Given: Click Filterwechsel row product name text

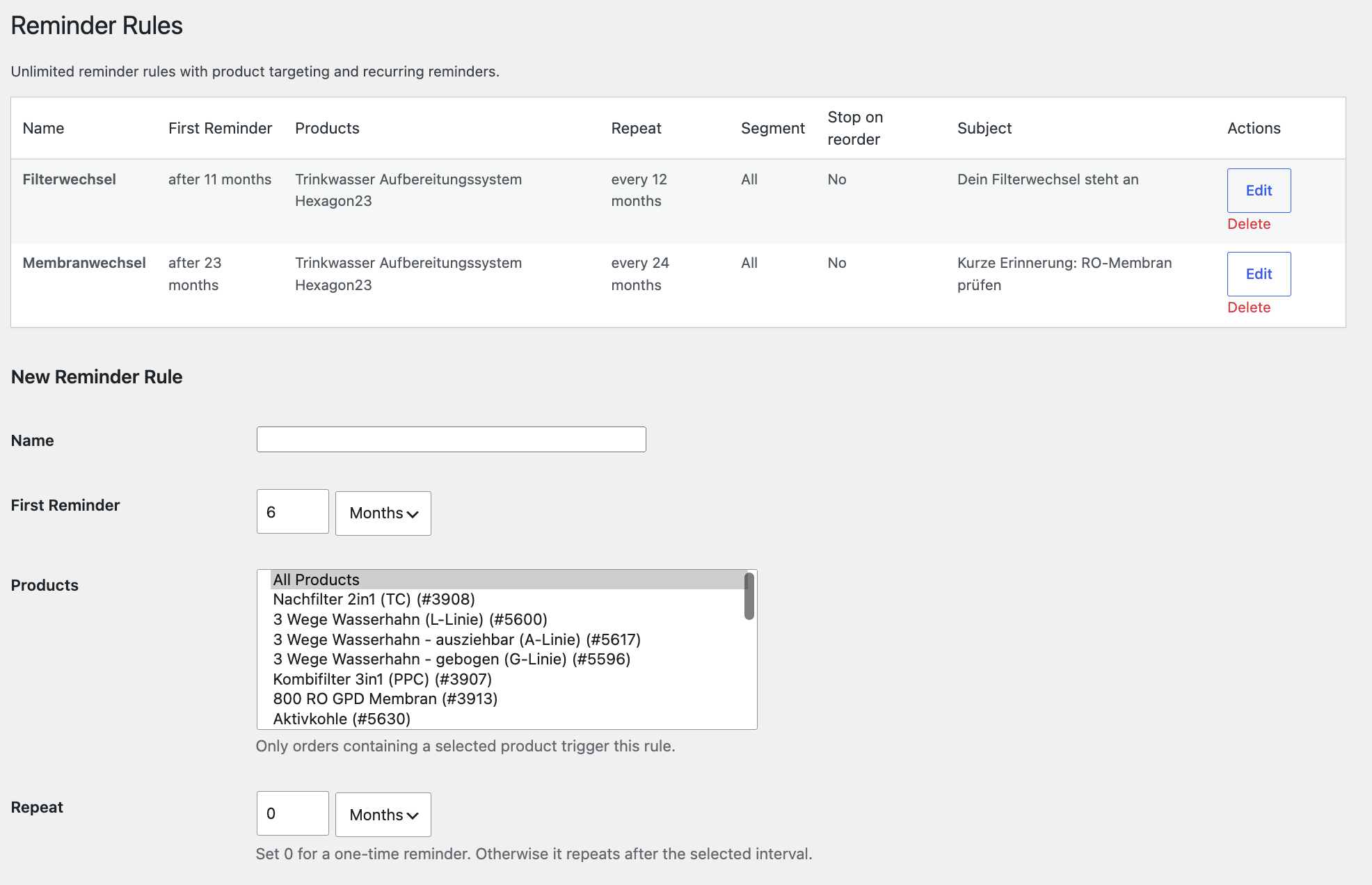Looking at the screenshot, I should 408,191.
